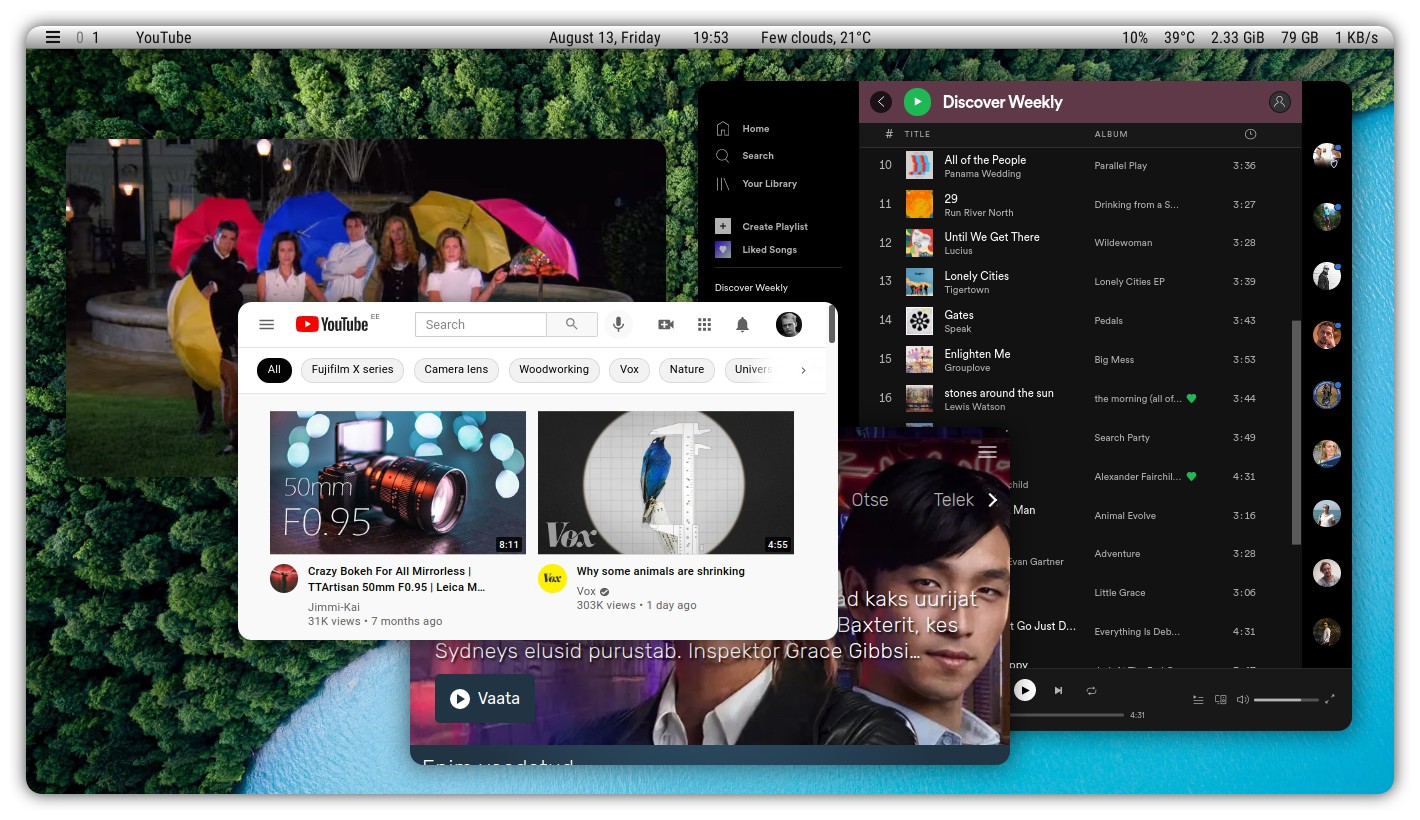Viewport: 1420px width, 820px height.
Task: Click the Few clouds, 21°C weather entry
Action: pyautogui.click(x=816, y=38)
